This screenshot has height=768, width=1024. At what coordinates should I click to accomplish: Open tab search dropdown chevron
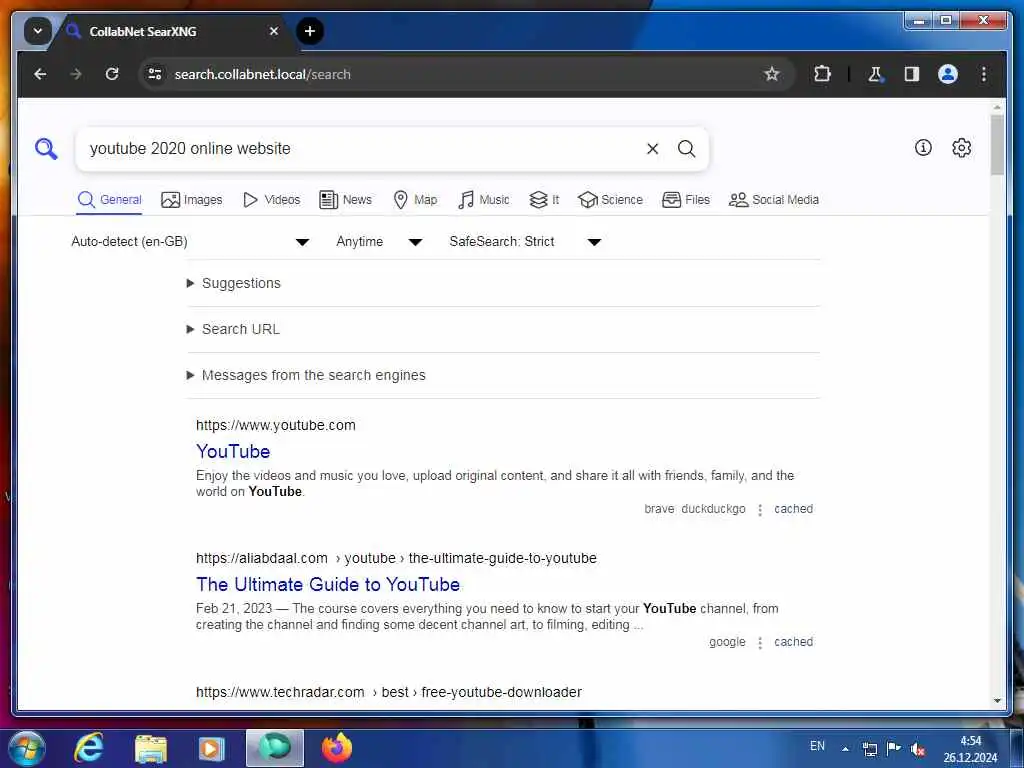[38, 31]
